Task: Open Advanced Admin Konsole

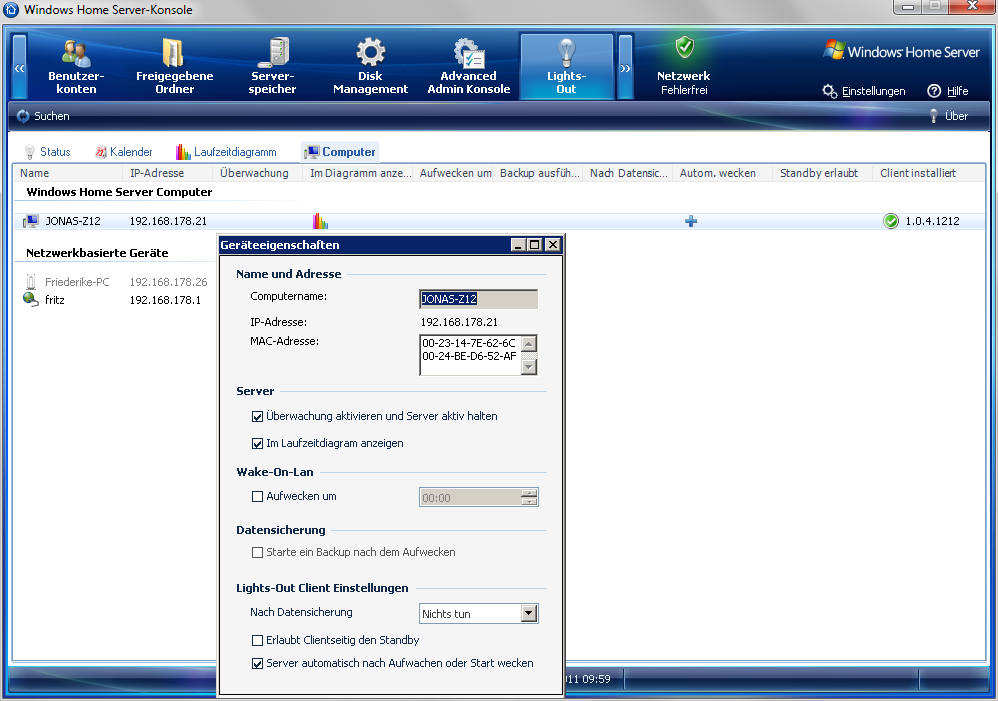Action: (468, 67)
